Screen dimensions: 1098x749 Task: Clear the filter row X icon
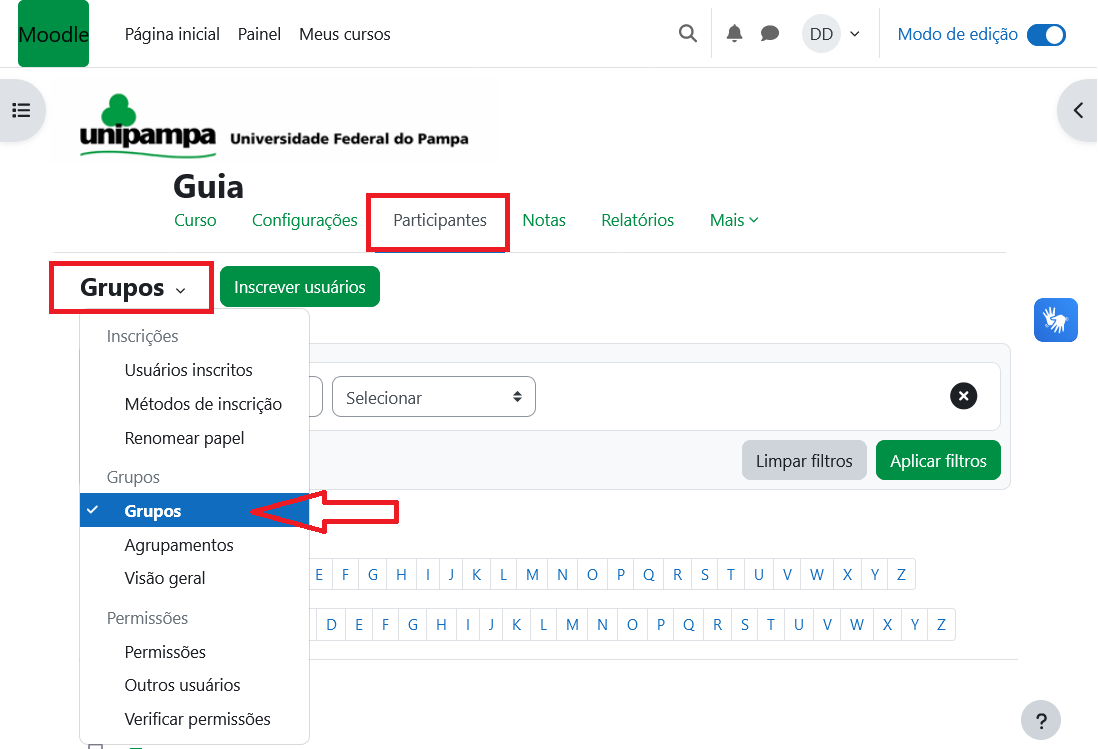click(x=963, y=397)
